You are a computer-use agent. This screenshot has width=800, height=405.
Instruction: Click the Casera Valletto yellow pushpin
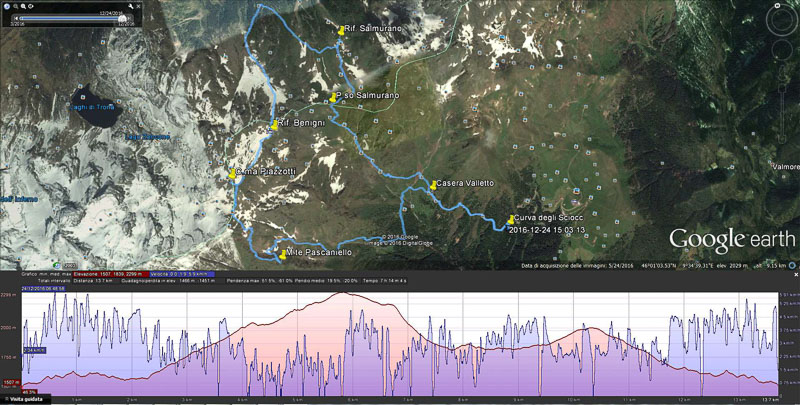pyautogui.click(x=433, y=185)
